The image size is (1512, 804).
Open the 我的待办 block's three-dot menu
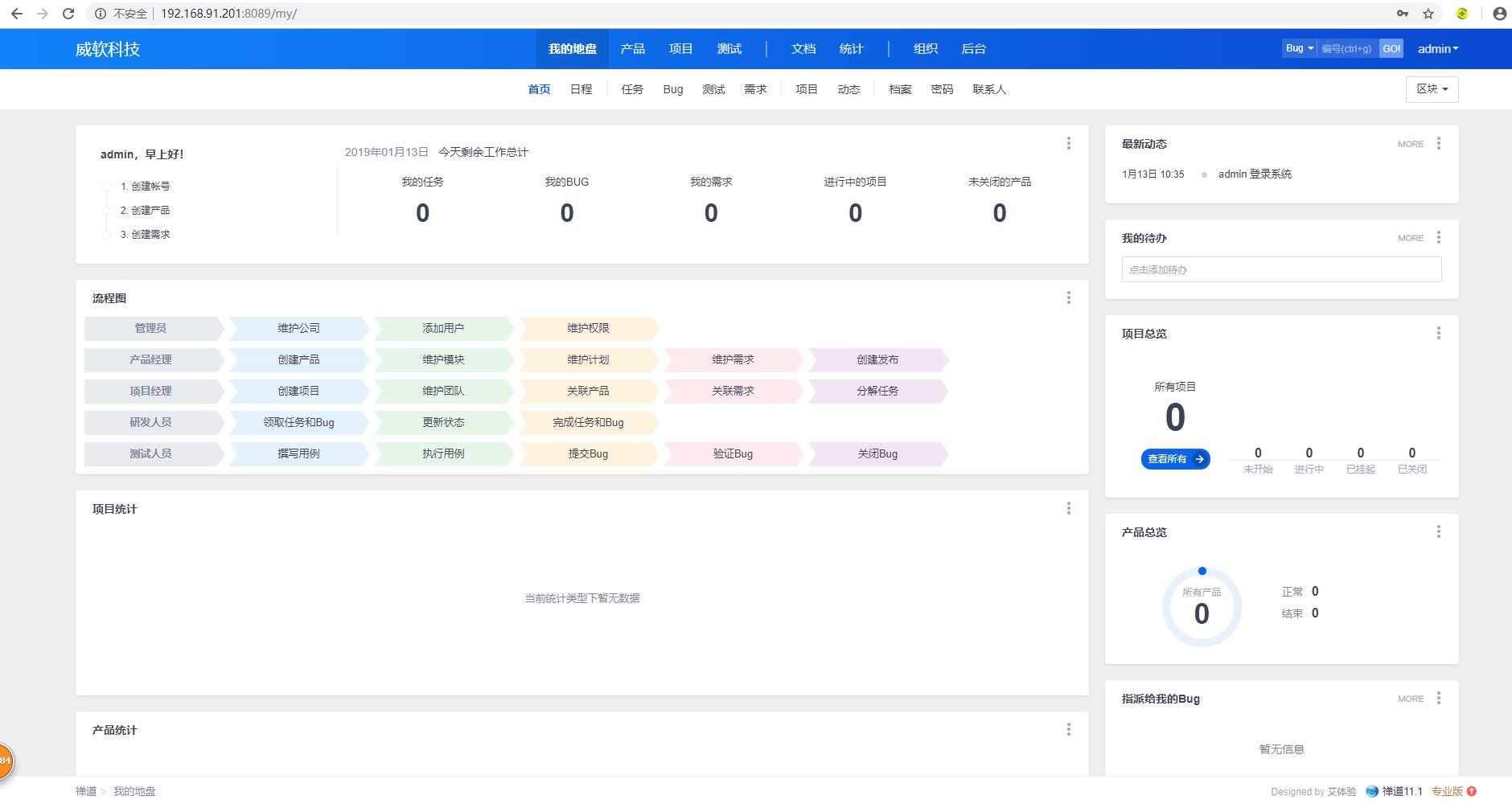click(1438, 237)
